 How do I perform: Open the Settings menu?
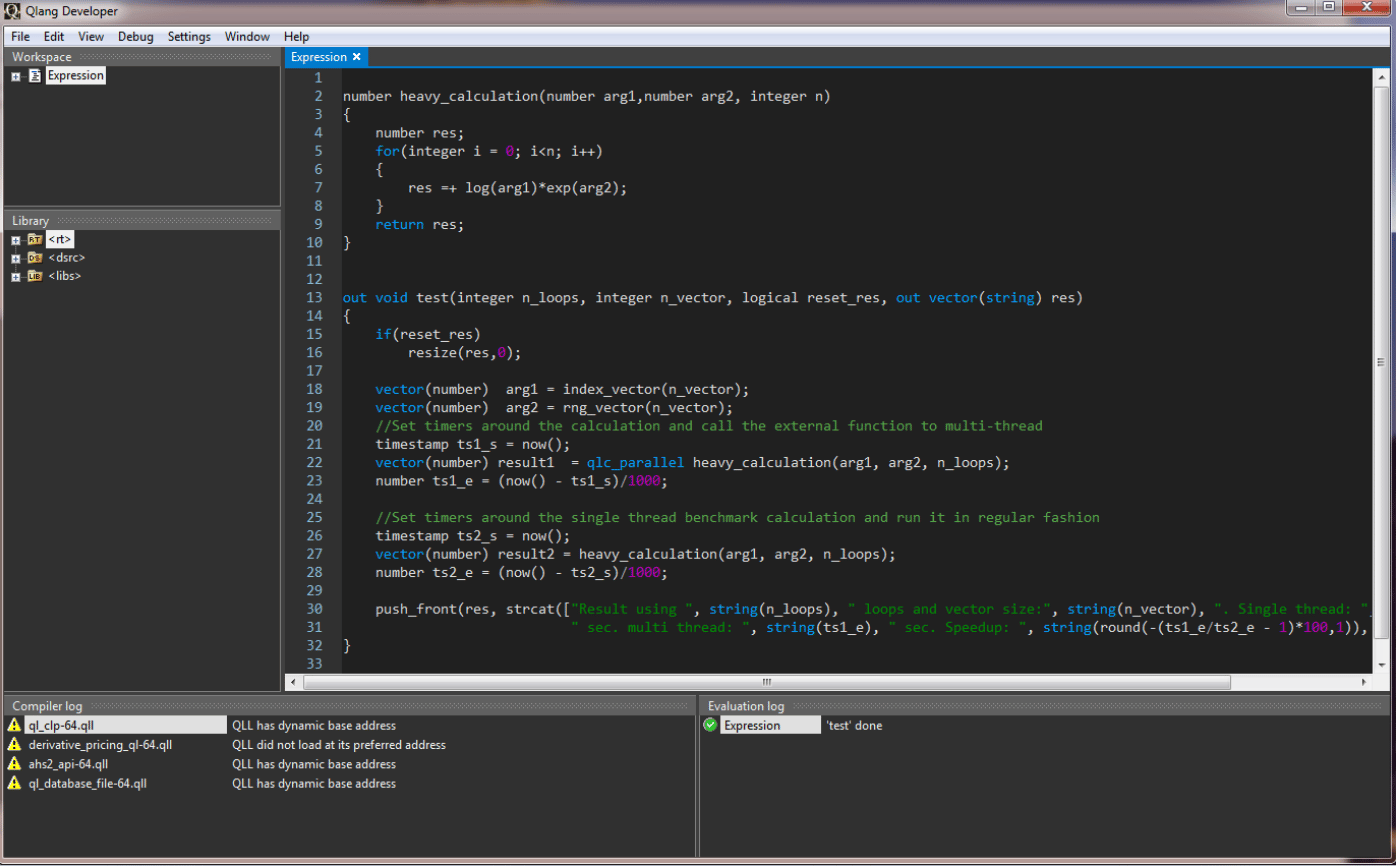point(189,37)
